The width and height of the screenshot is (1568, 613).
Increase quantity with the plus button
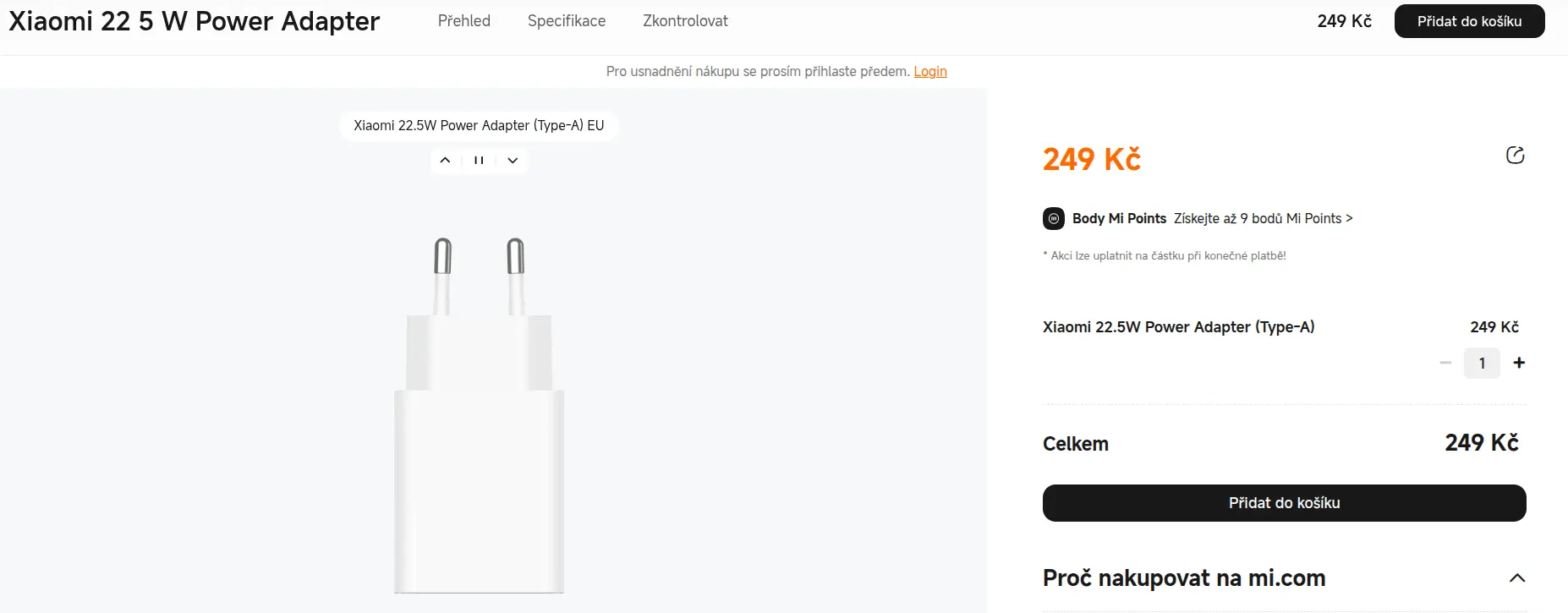[x=1519, y=363]
